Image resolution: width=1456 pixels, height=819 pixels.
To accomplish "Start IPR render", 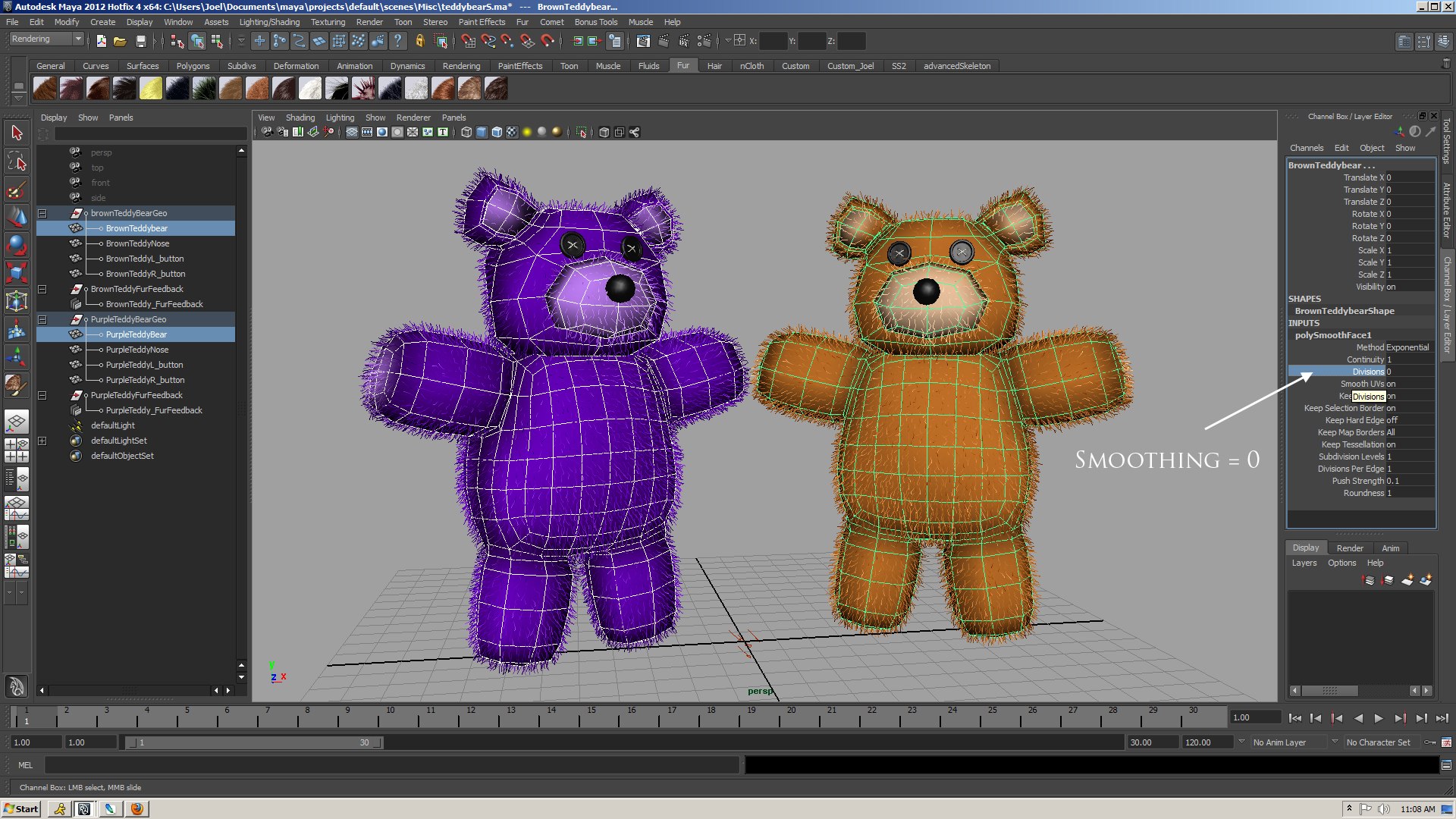I will (x=685, y=41).
